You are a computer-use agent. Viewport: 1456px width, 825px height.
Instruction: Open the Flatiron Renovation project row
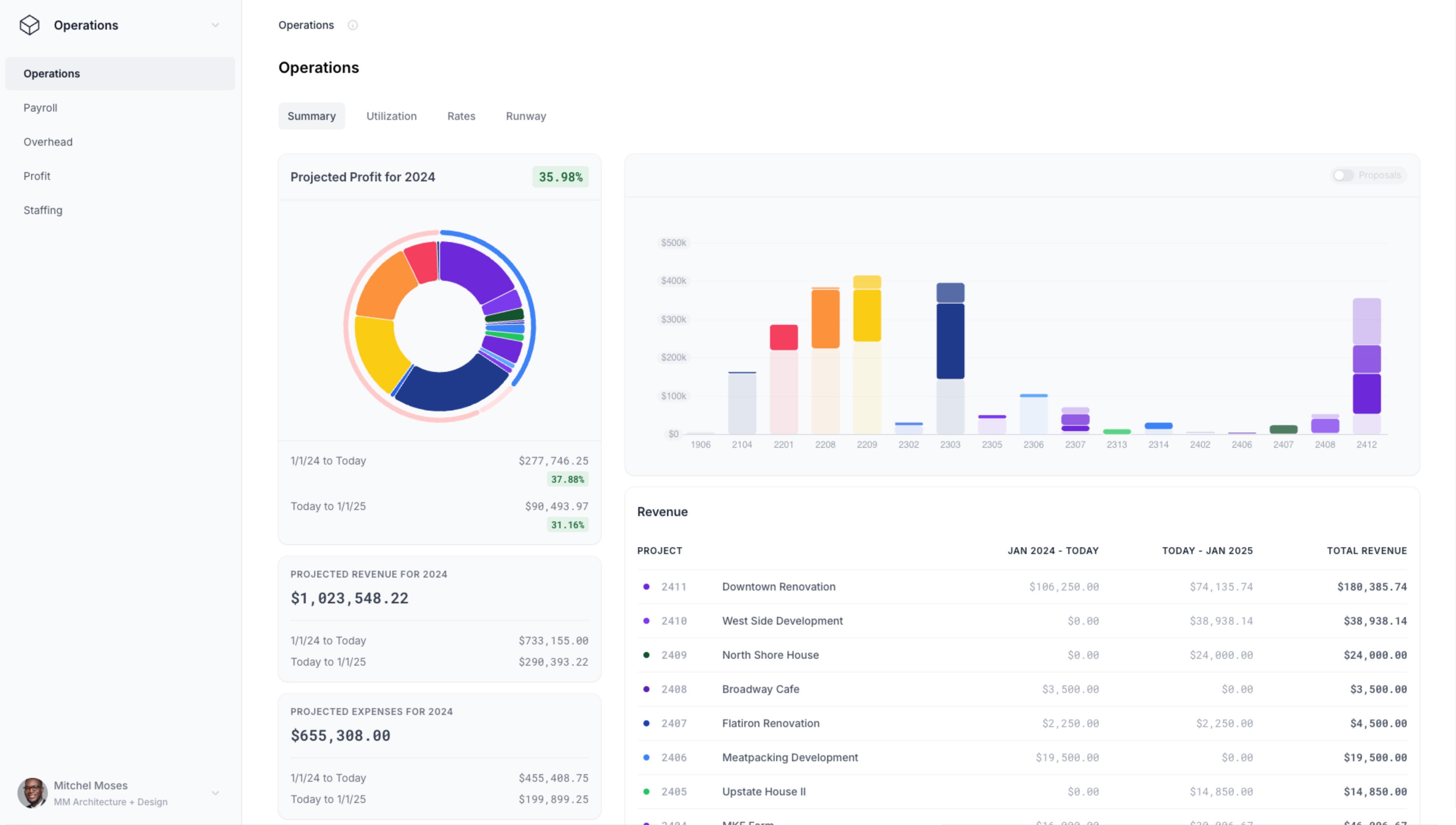point(1022,724)
